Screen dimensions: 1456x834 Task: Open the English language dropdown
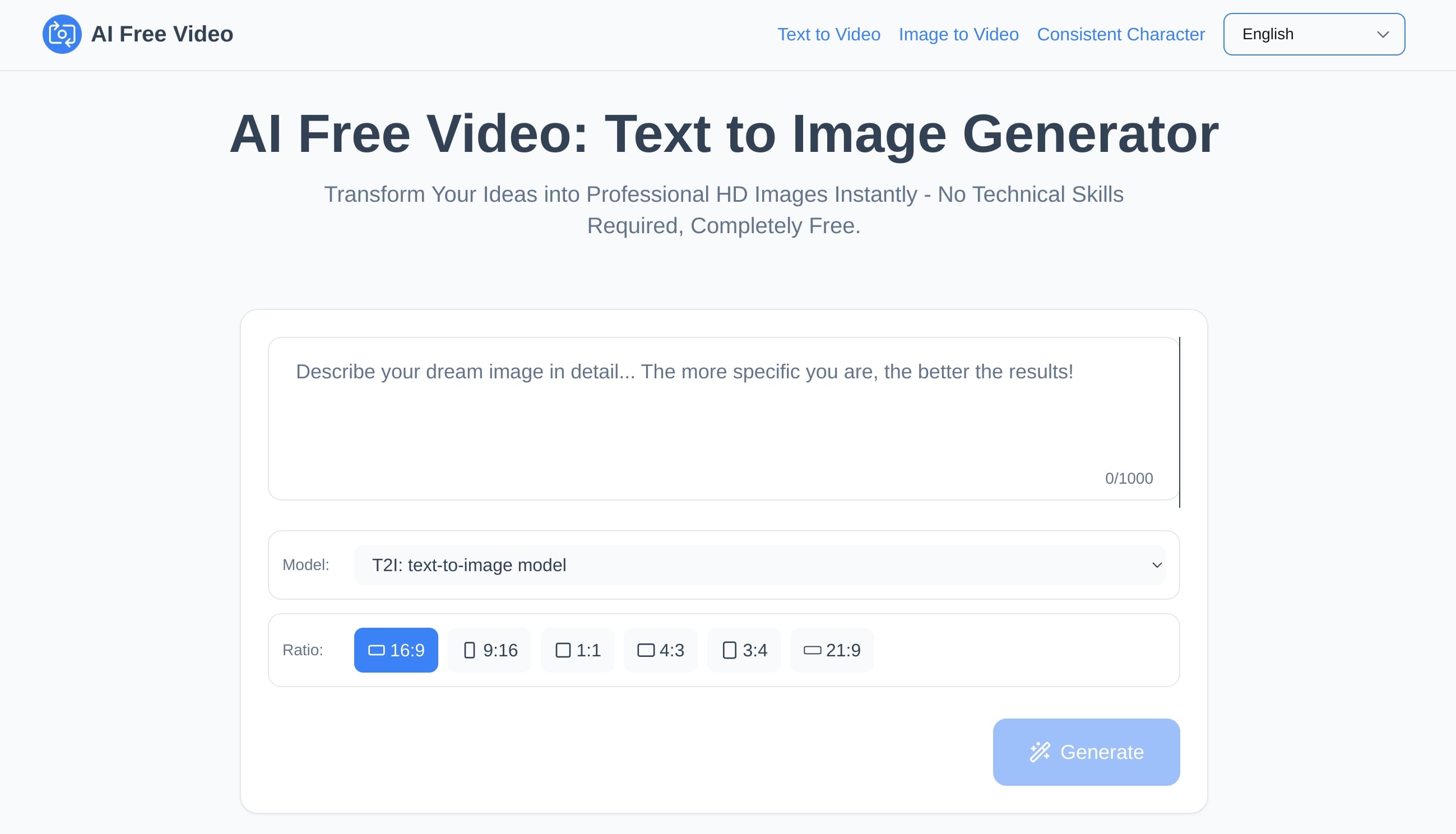1314,34
